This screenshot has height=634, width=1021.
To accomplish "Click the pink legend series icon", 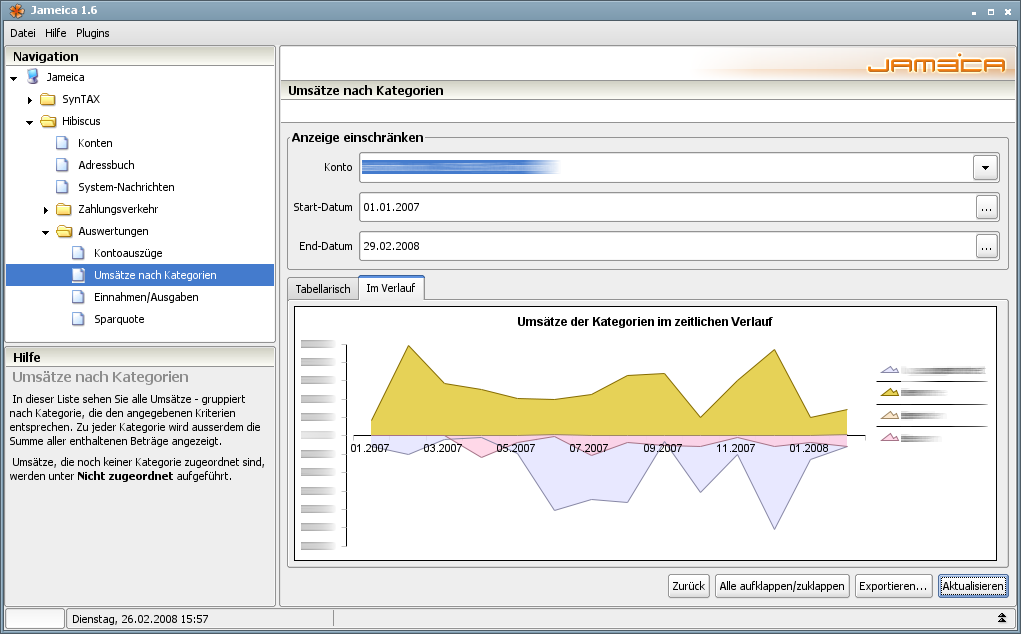I will 889,437.
